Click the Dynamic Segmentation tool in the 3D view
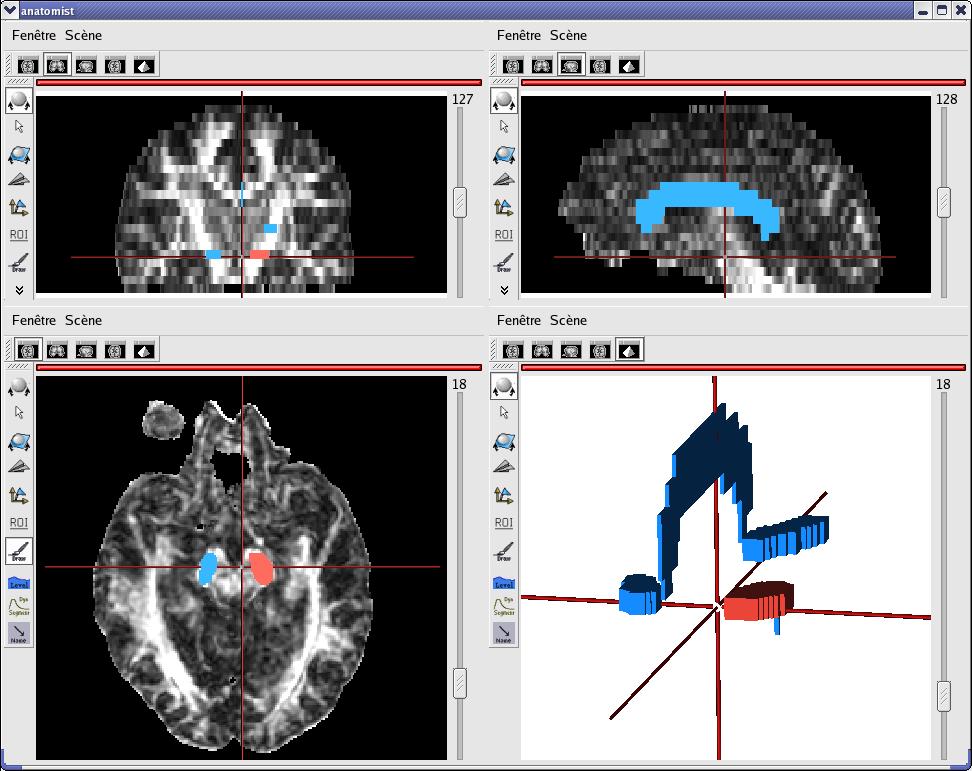The image size is (972, 771). point(504,607)
